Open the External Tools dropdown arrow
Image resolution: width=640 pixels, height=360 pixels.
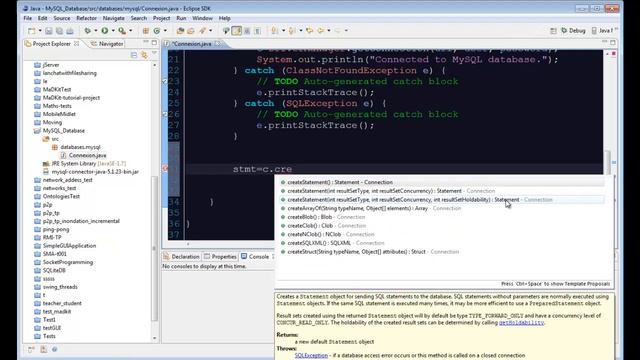(x=131, y=31)
